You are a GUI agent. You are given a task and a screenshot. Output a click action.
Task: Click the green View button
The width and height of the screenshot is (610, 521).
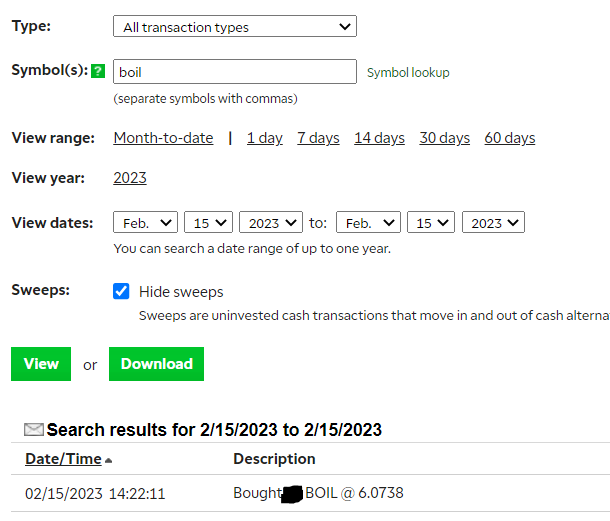pyautogui.click(x=41, y=364)
